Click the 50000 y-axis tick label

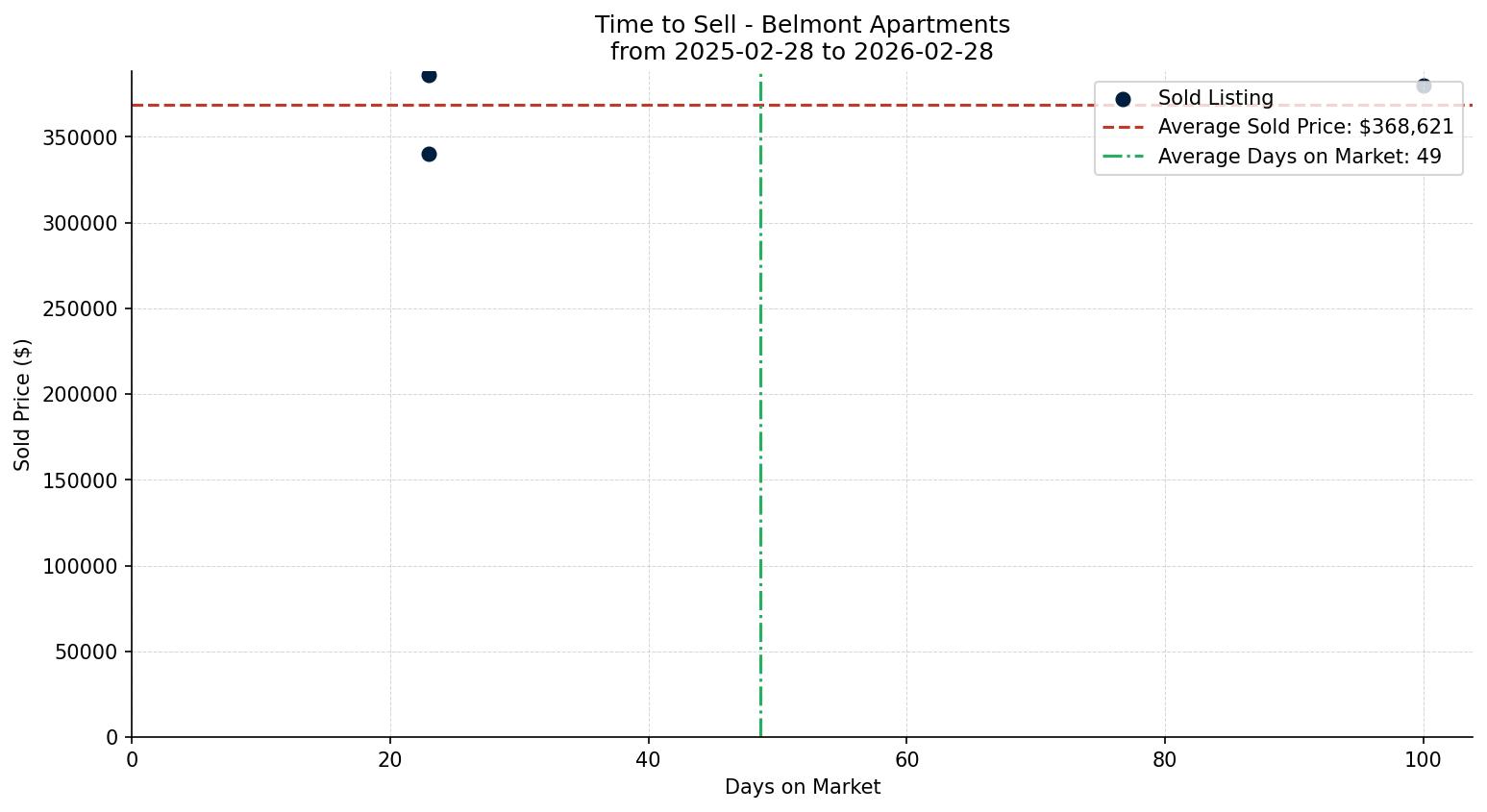pyautogui.click(x=85, y=652)
